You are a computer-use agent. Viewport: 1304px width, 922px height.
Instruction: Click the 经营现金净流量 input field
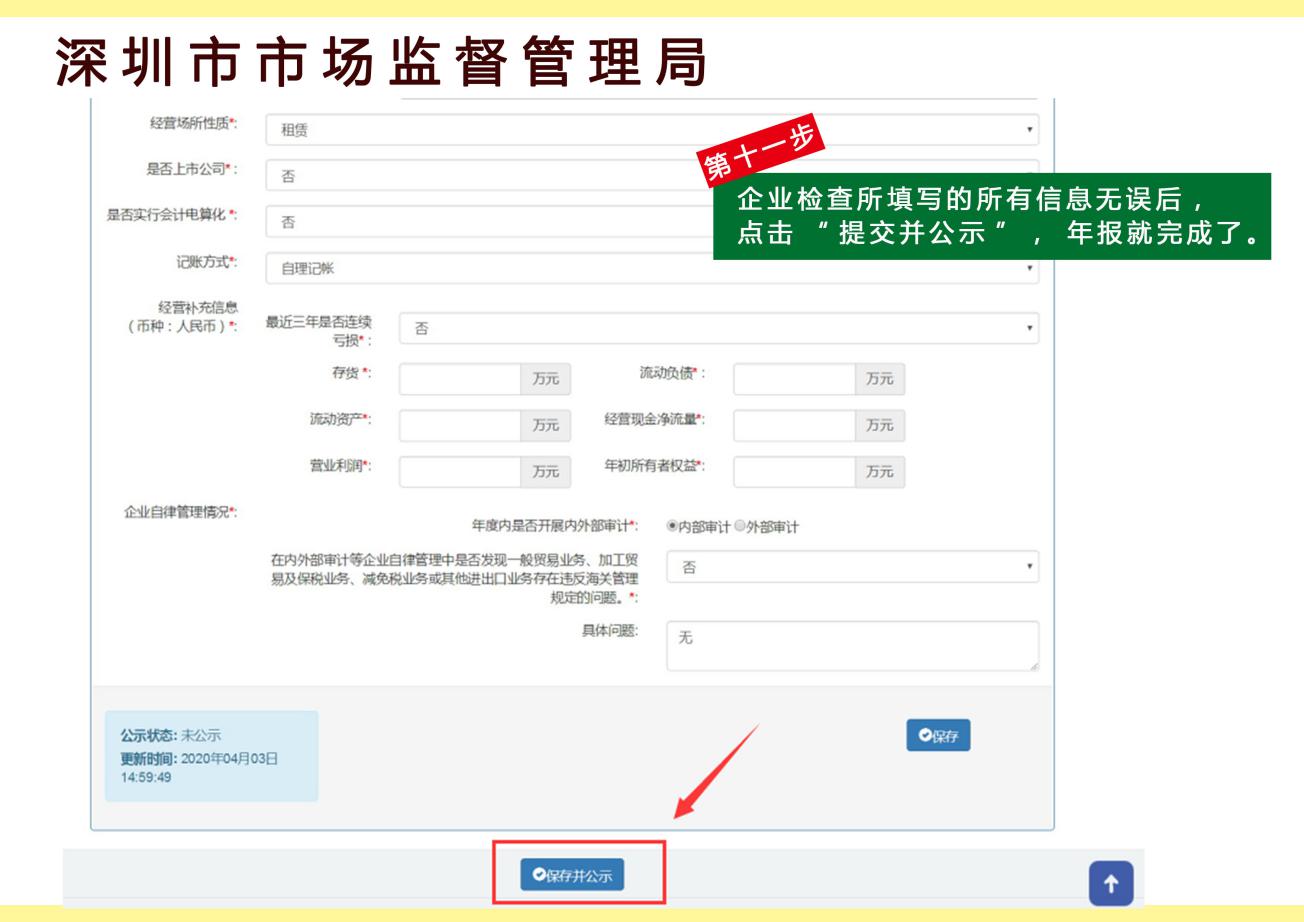(794, 425)
